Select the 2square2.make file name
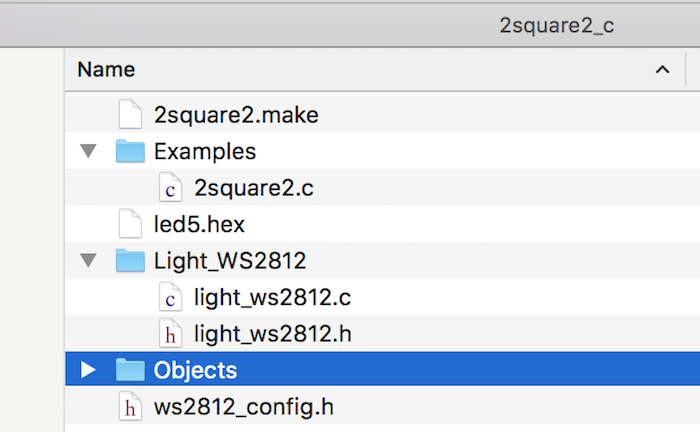 click(x=236, y=115)
